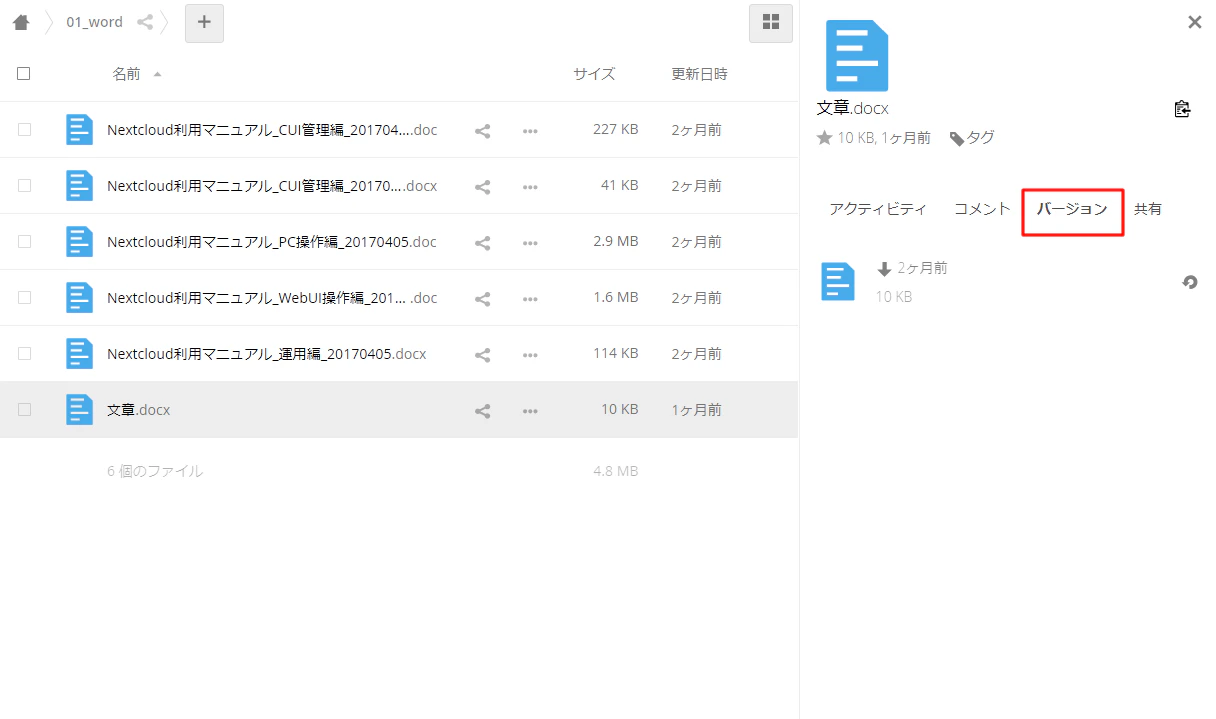Open 文章.docx file name in list
The image size is (1216, 719).
[x=139, y=410]
